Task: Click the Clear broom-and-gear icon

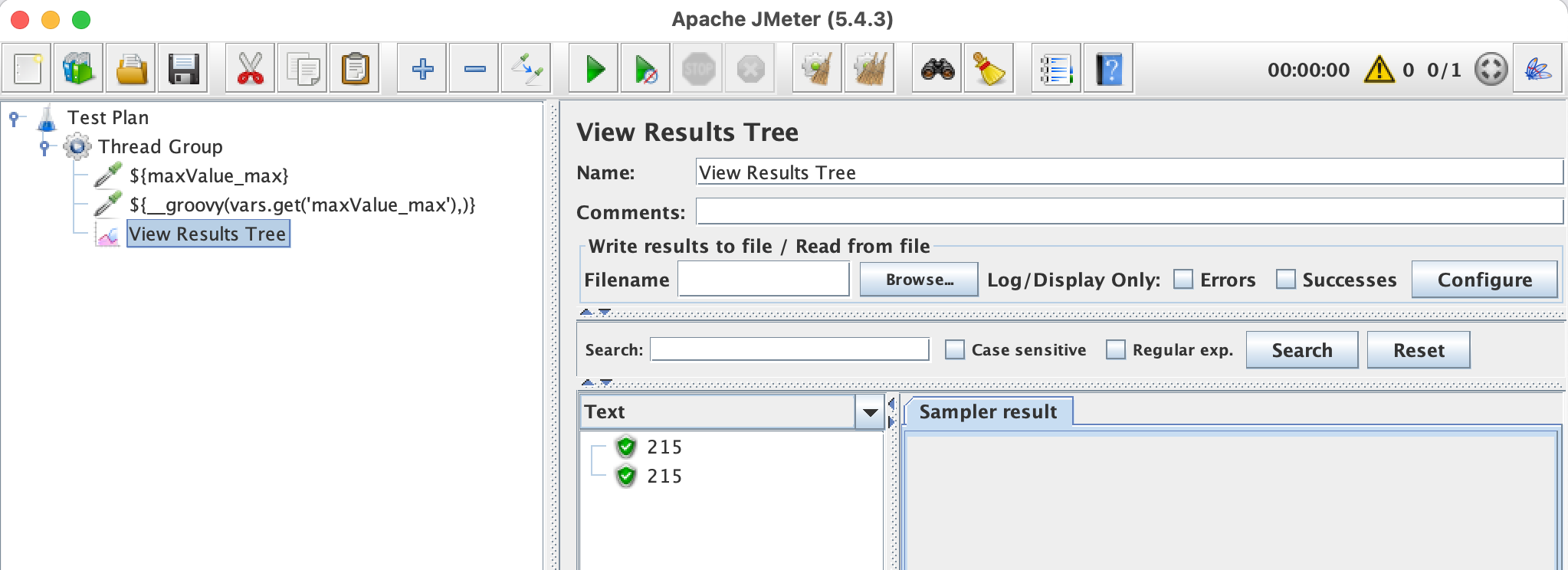Action: point(818,69)
